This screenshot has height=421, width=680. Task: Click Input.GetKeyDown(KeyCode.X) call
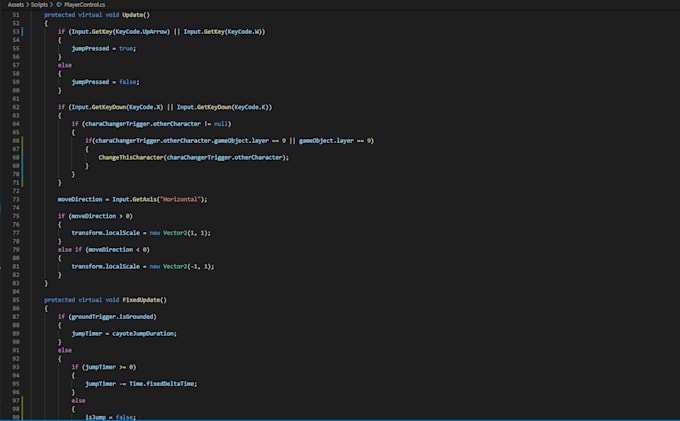coord(117,107)
